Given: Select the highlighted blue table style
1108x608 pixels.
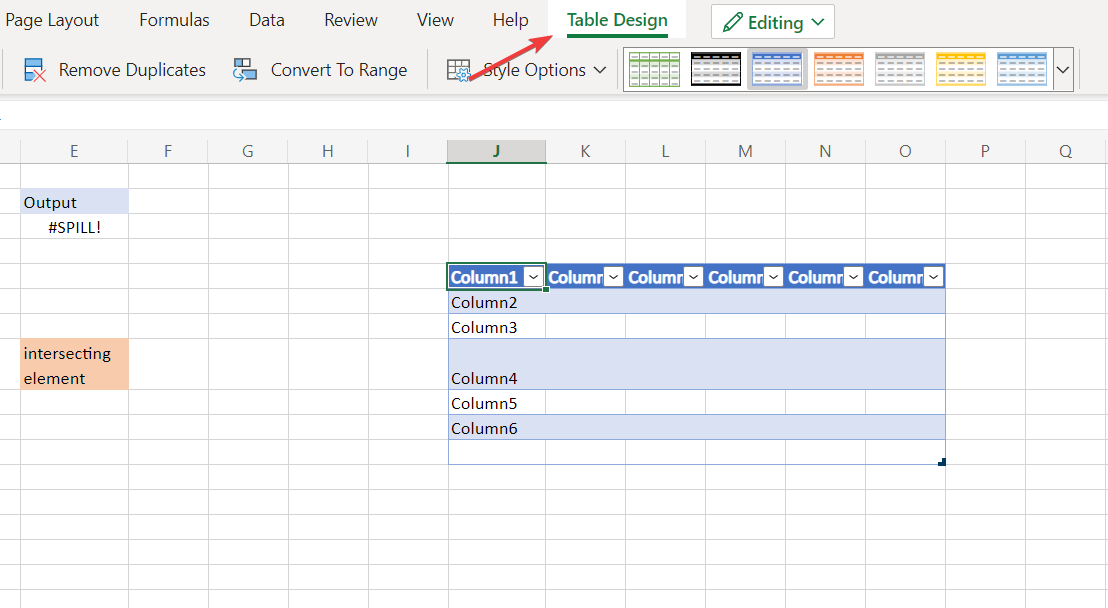Looking at the screenshot, I should 777,69.
